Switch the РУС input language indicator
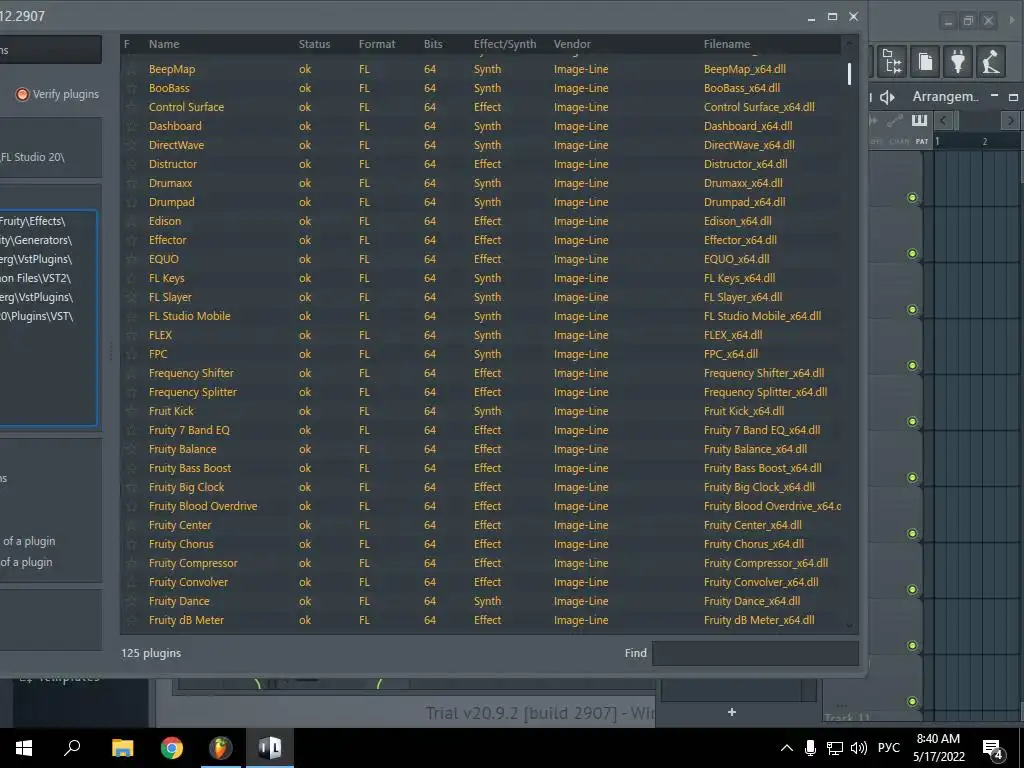Image resolution: width=1024 pixels, height=768 pixels. 888,748
